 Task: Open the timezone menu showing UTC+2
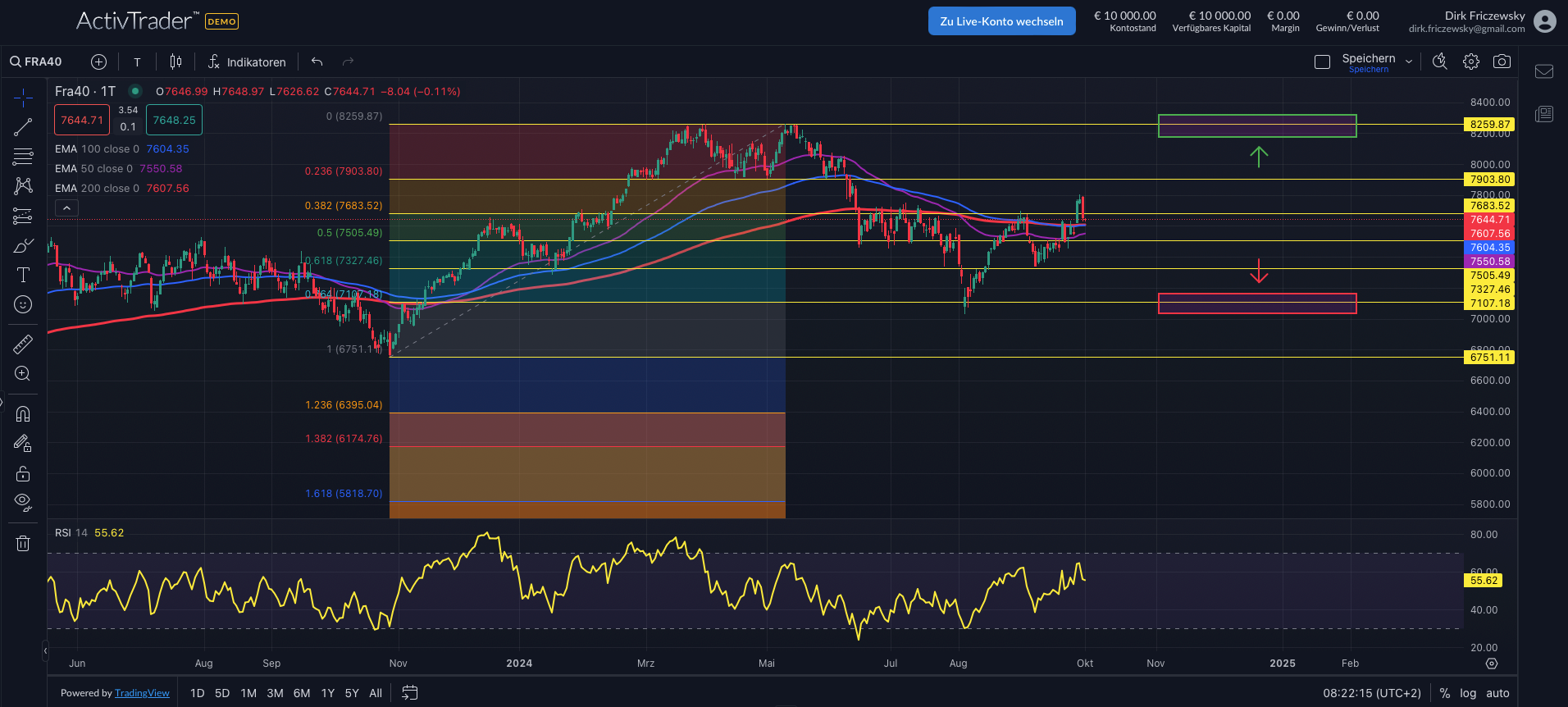tap(1372, 693)
